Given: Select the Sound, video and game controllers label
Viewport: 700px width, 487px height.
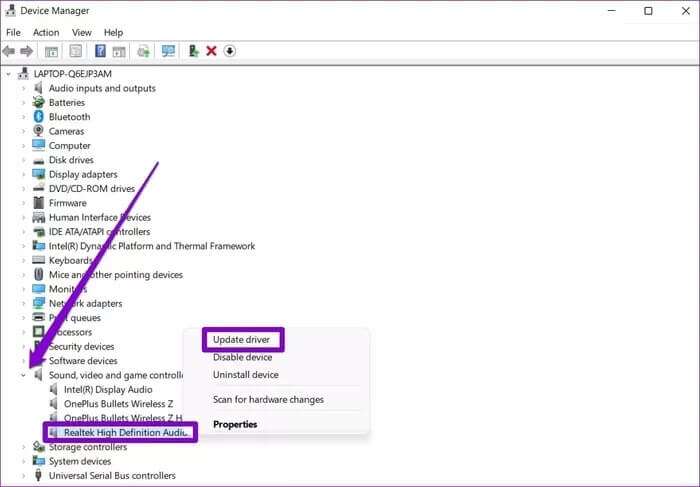Looking at the screenshot, I should (x=116, y=375).
